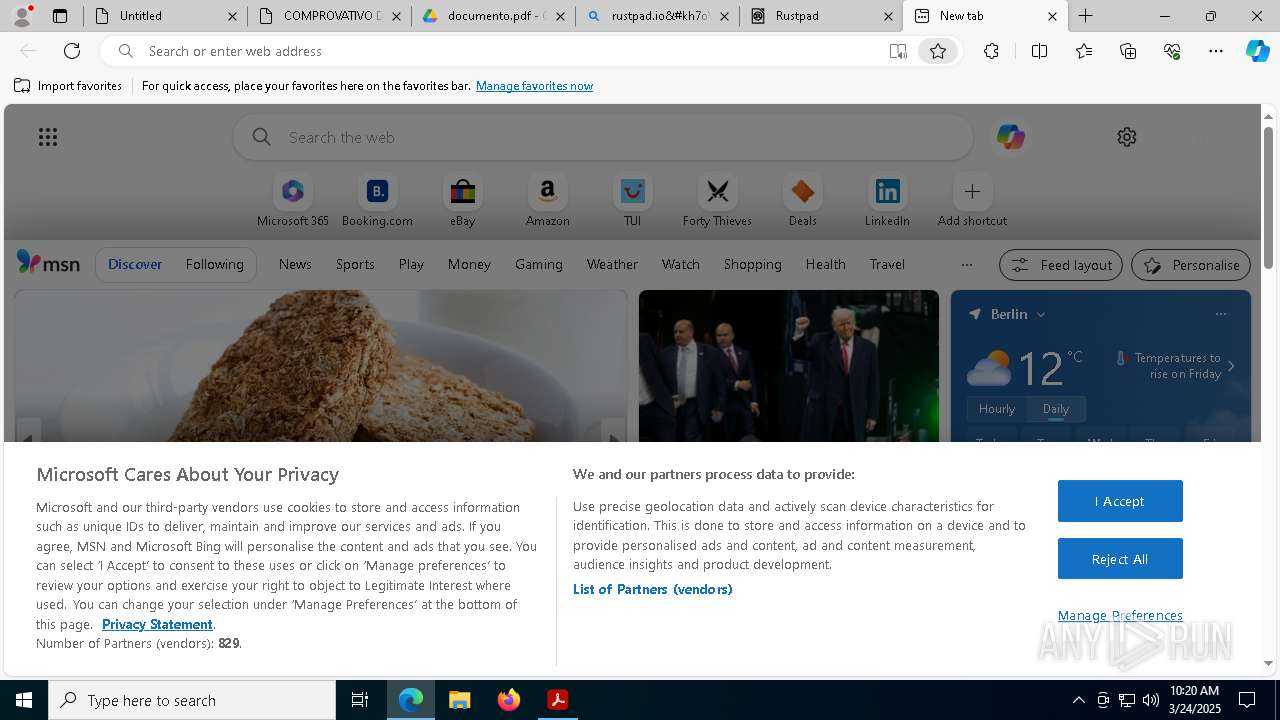Open the Windows Start menu
Image resolution: width=1280 pixels, height=720 pixels.
click(x=24, y=700)
